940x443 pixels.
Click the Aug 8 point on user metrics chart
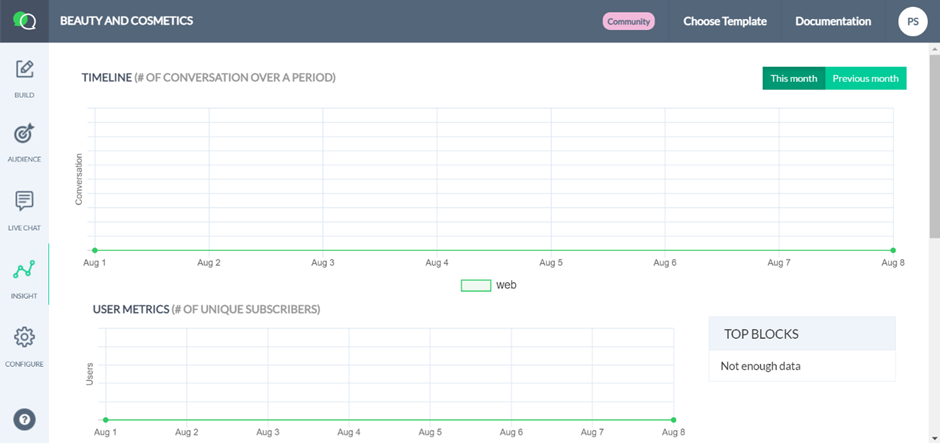click(x=673, y=420)
